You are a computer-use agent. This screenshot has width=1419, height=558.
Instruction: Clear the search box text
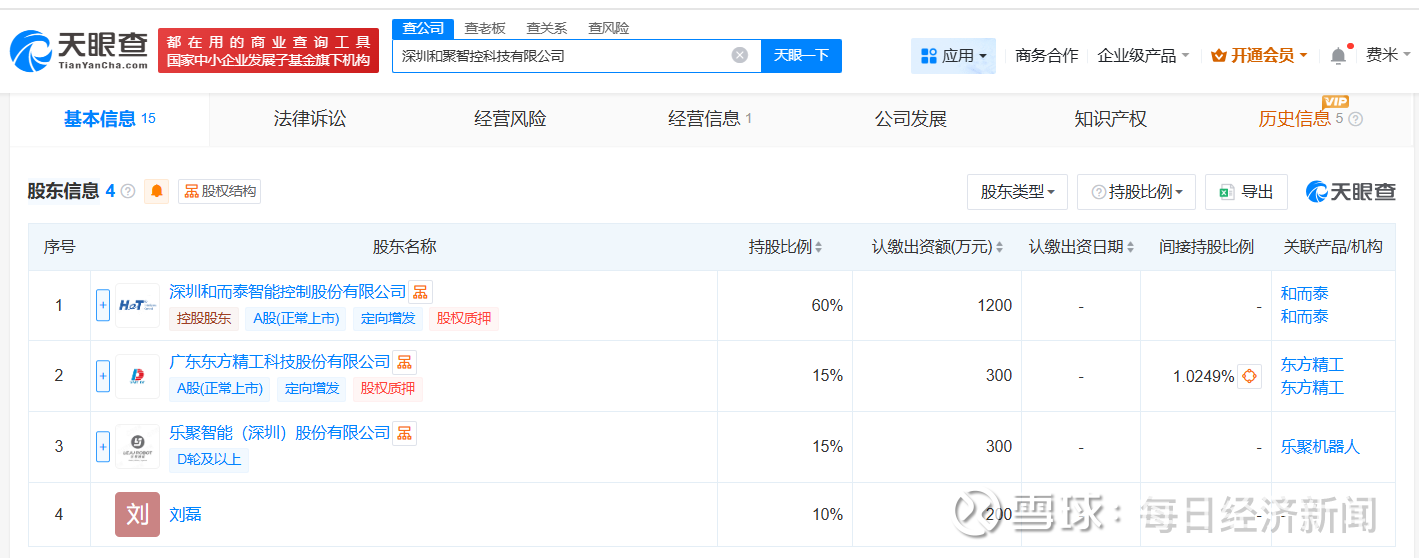coord(740,55)
